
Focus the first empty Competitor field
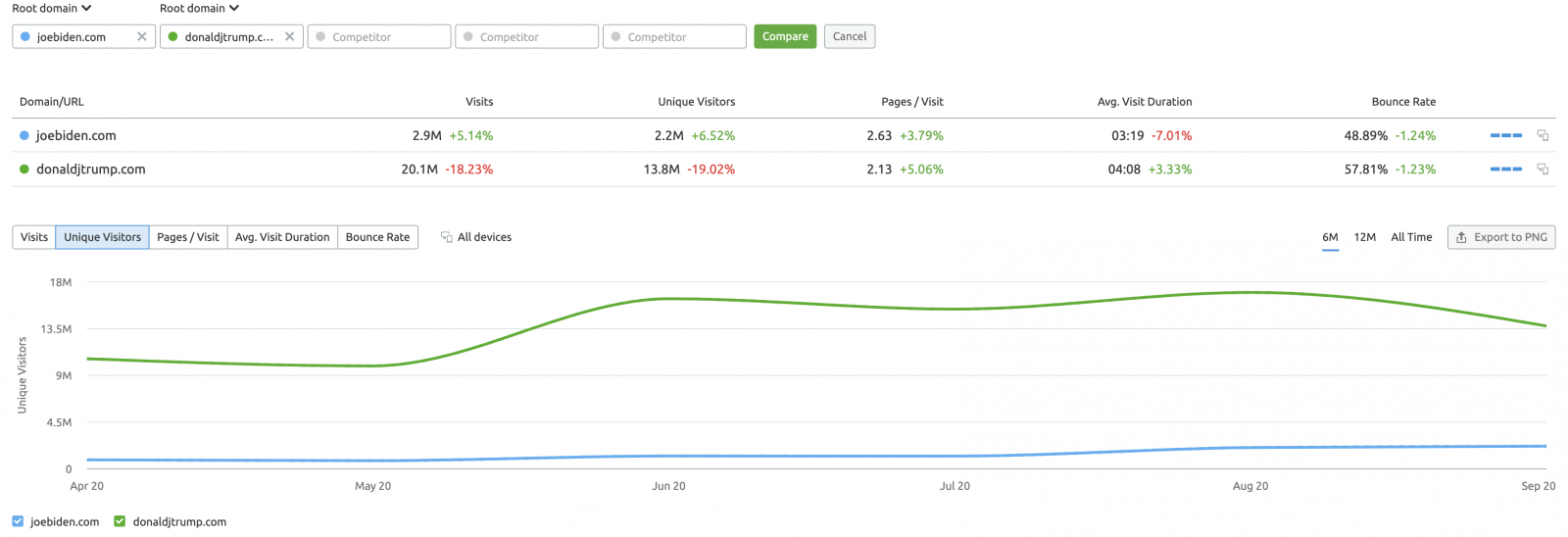379,36
